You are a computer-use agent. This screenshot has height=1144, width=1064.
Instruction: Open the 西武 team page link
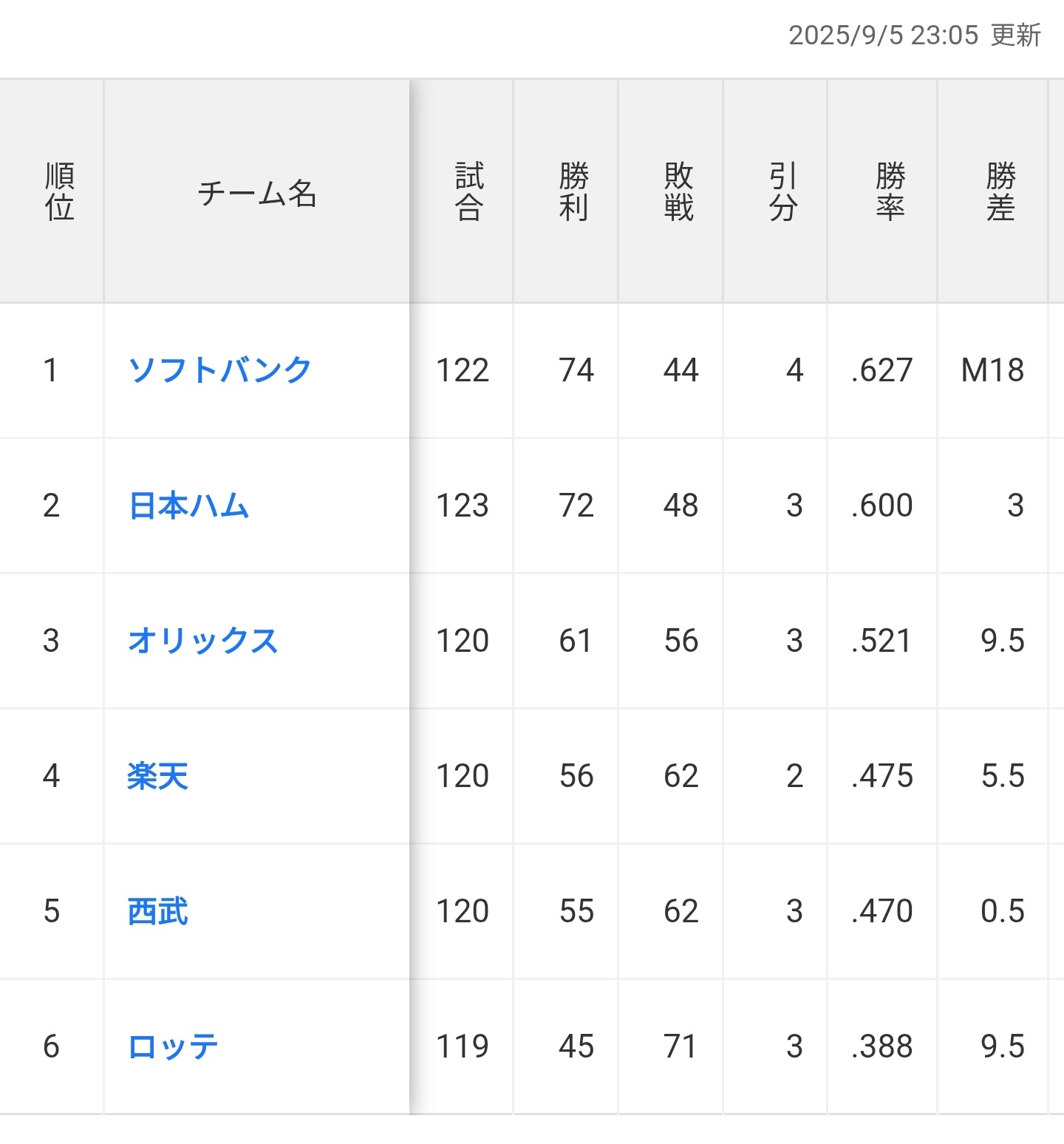click(158, 911)
